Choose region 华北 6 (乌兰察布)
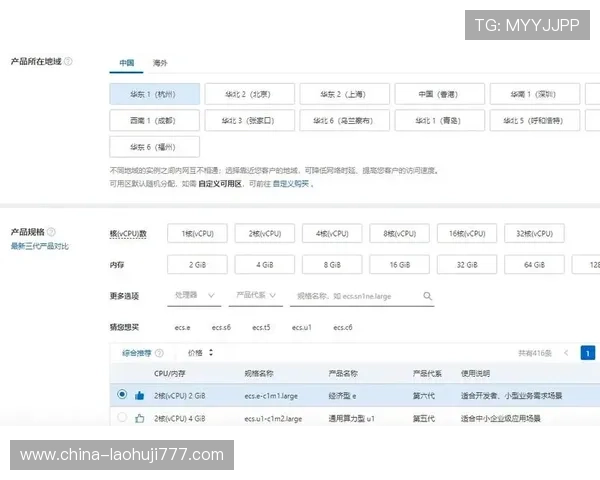Screen dimensions: 600x480 (x=344, y=121)
